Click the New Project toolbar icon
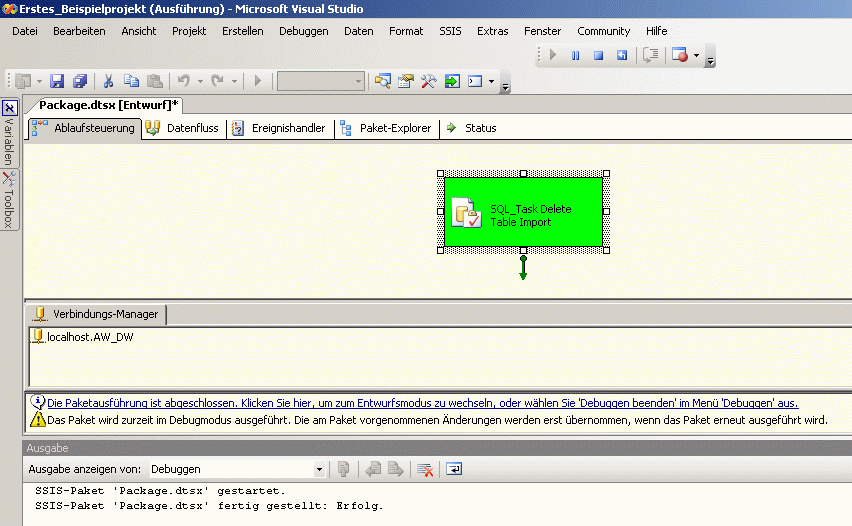The height and width of the screenshot is (526, 852). tap(23, 82)
